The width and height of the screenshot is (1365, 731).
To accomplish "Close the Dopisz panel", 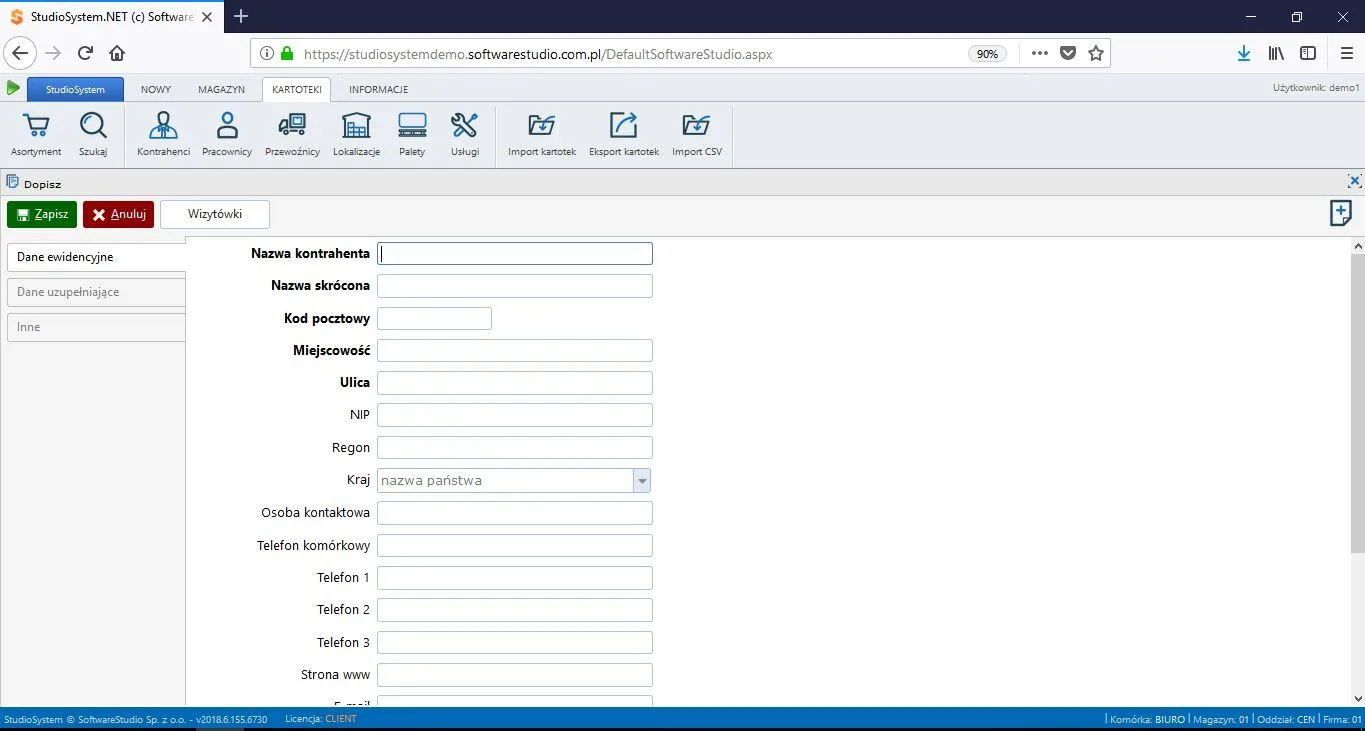I will pos(1354,181).
